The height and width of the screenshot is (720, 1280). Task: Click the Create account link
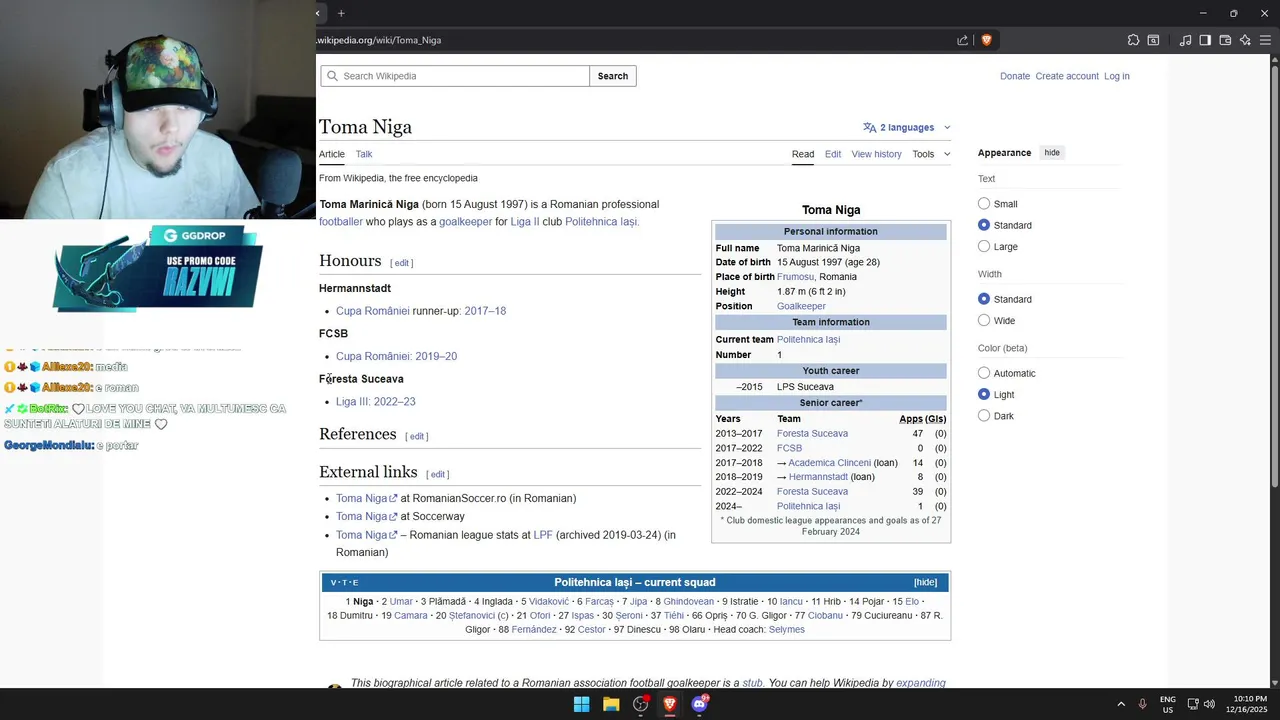click(1067, 76)
